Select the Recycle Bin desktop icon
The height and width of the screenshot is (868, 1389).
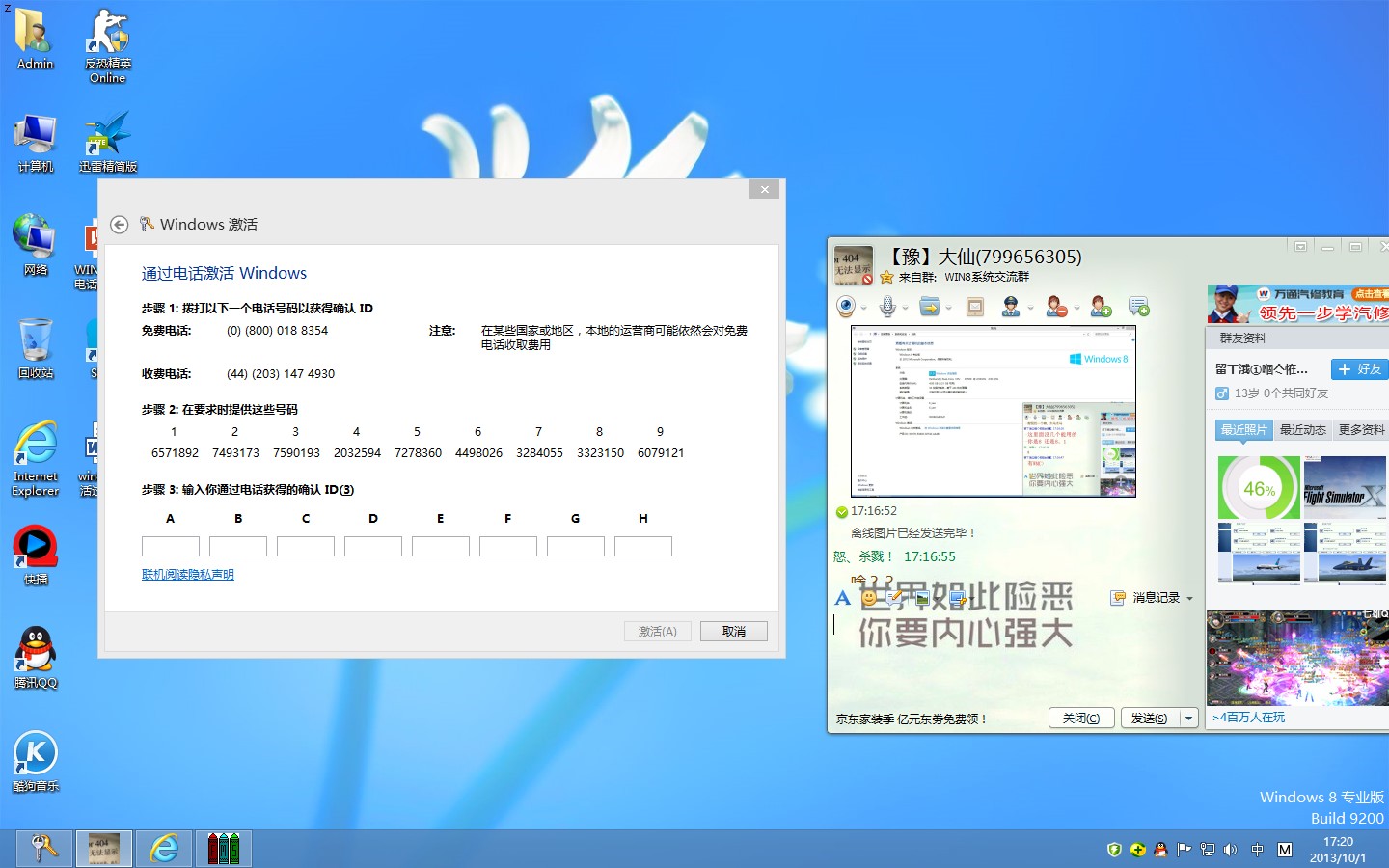(x=36, y=347)
